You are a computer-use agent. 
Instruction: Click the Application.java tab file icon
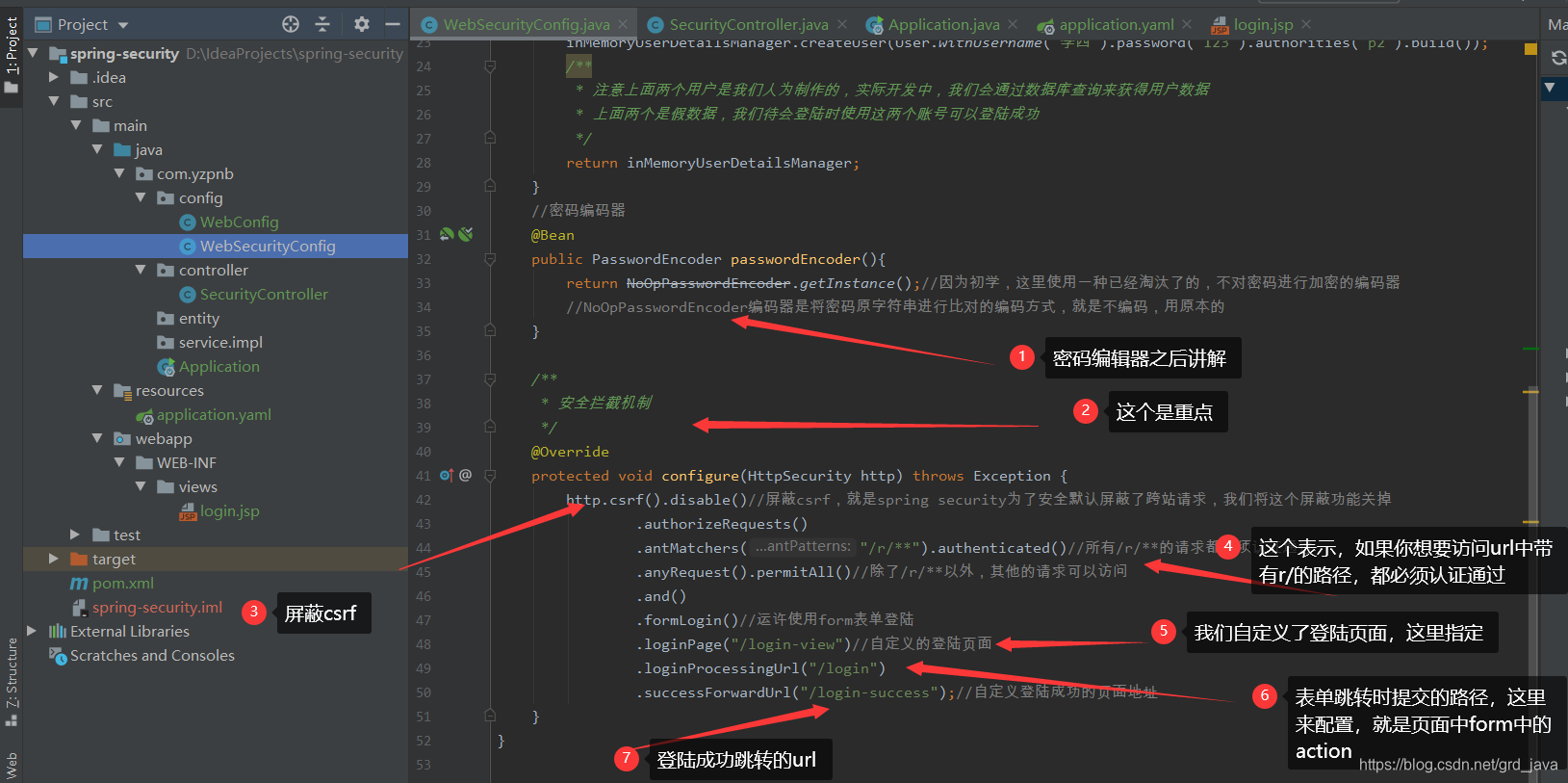coord(874,25)
